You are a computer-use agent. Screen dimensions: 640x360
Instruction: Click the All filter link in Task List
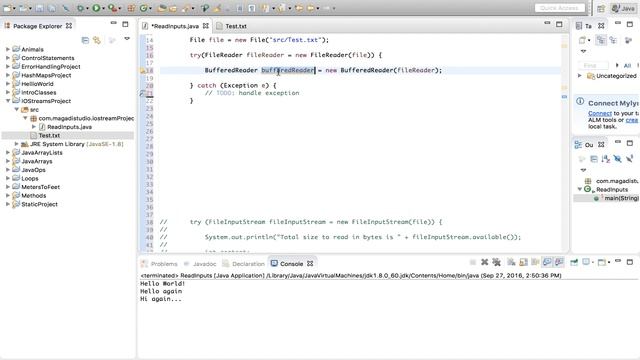pos(627,65)
